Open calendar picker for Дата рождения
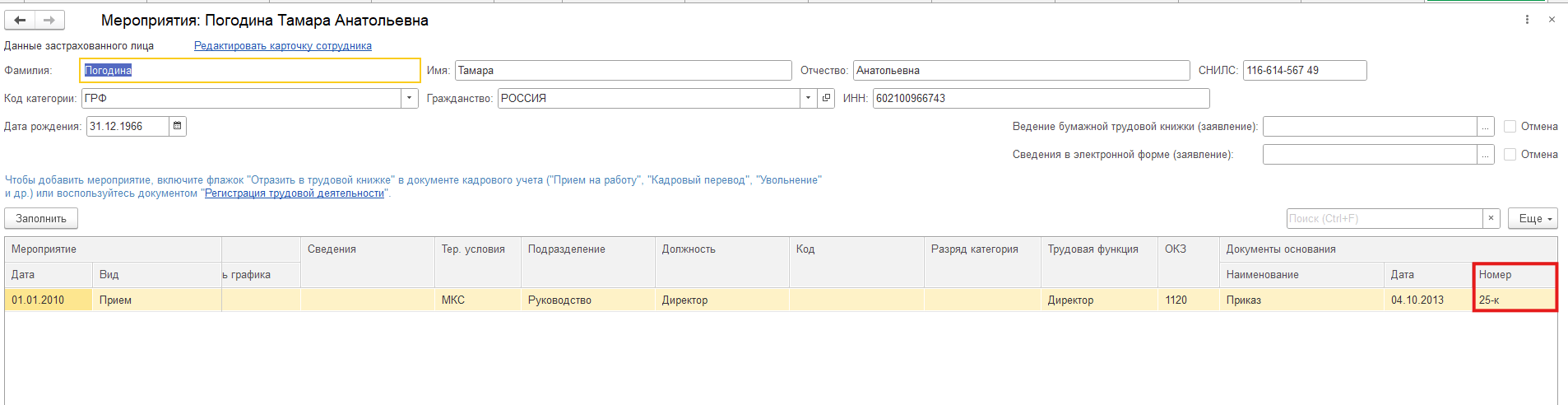 (177, 126)
